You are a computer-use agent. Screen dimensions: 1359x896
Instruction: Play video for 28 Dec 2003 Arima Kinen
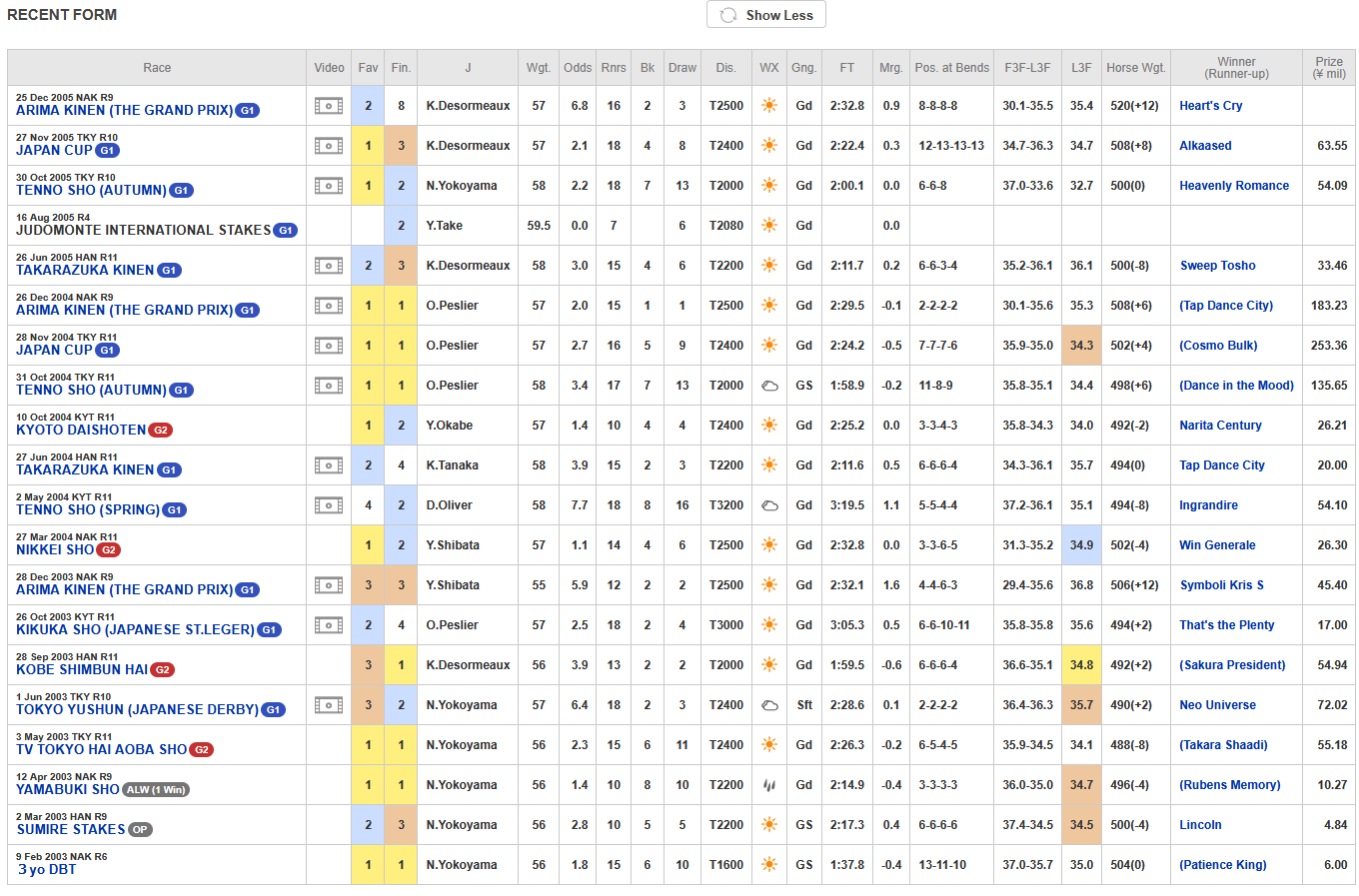(329, 585)
